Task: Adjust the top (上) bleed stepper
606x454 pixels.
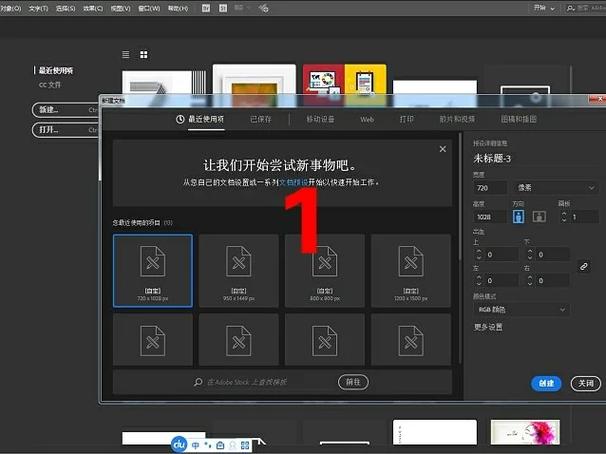Action: [479, 254]
